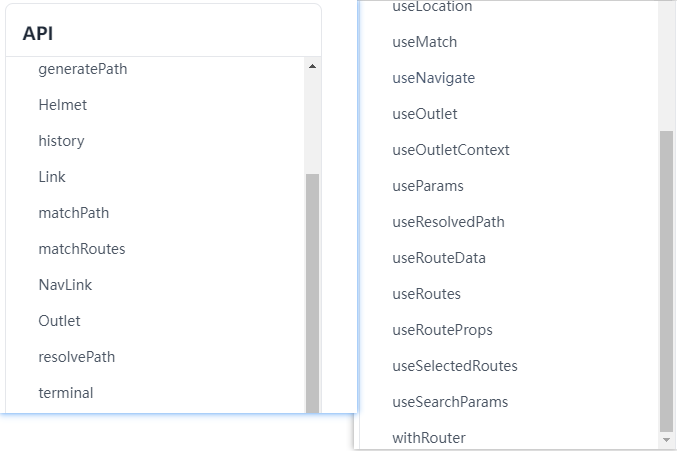Viewport: 677px width, 451px height.
Task: Open useSearchParams documentation
Action: click(450, 402)
